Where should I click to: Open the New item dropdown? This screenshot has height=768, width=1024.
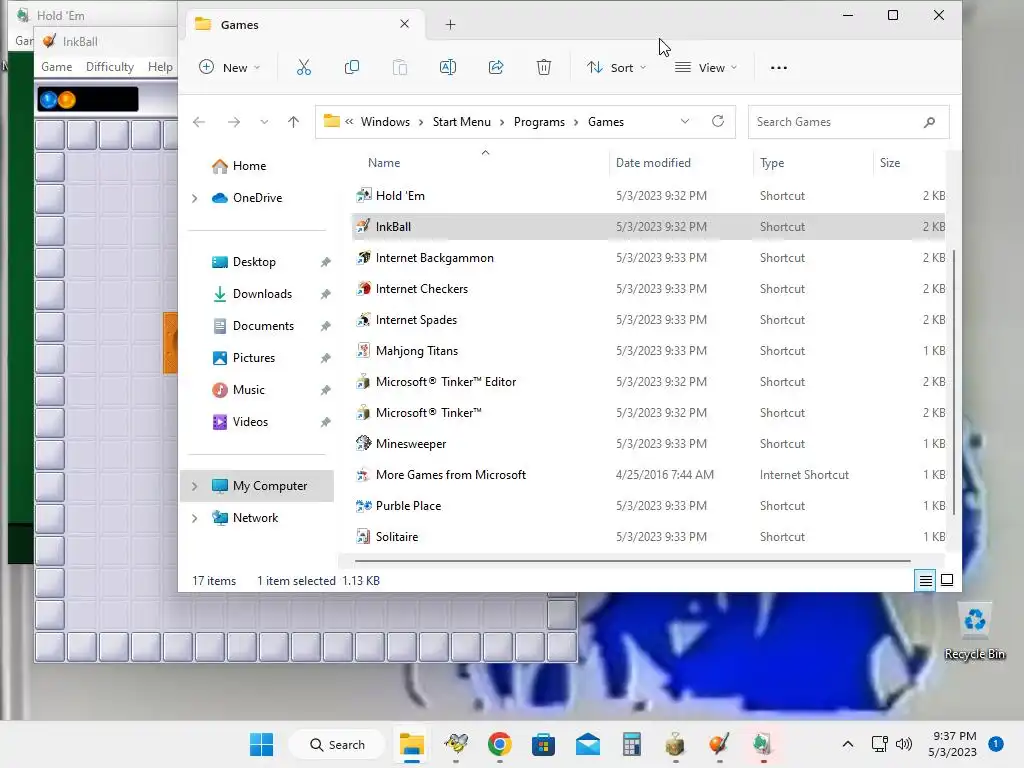click(x=229, y=67)
